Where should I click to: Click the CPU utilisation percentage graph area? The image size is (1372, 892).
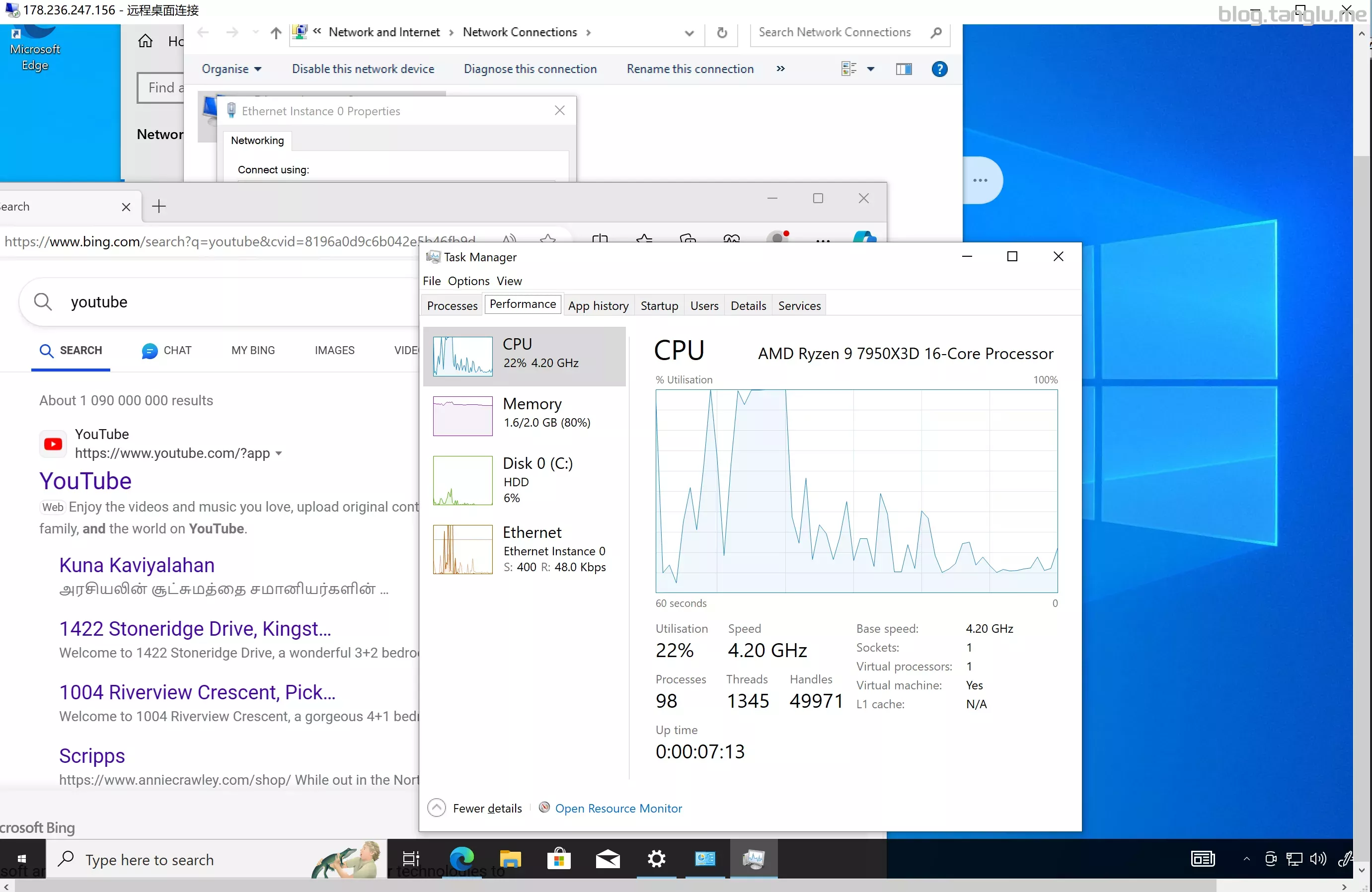click(856, 490)
